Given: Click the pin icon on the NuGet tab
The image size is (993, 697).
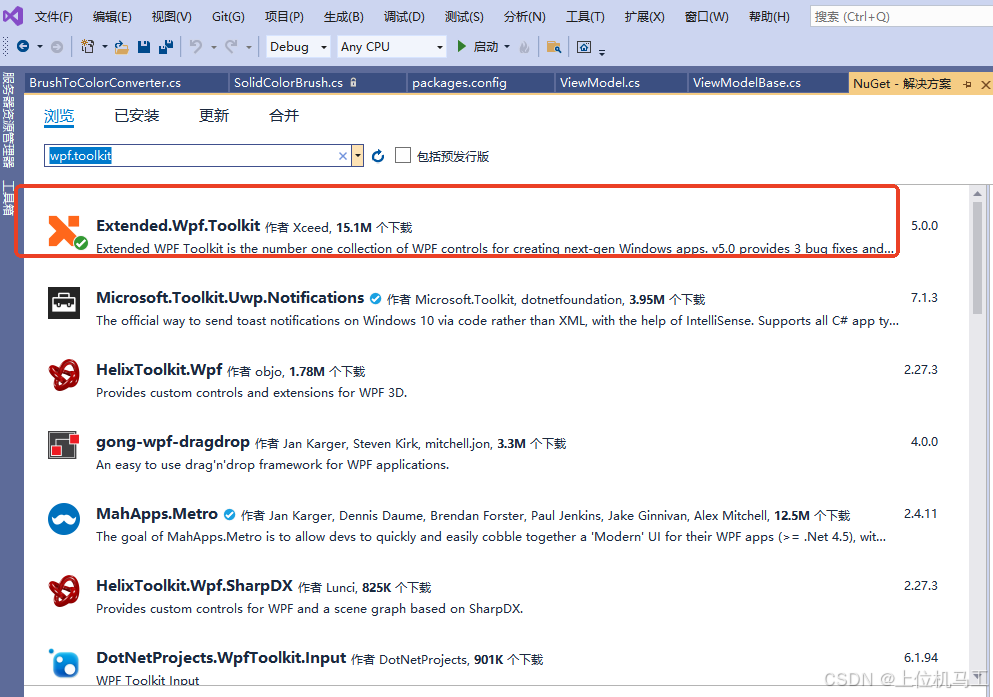Looking at the screenshot, I should click(x=967, y=84).
